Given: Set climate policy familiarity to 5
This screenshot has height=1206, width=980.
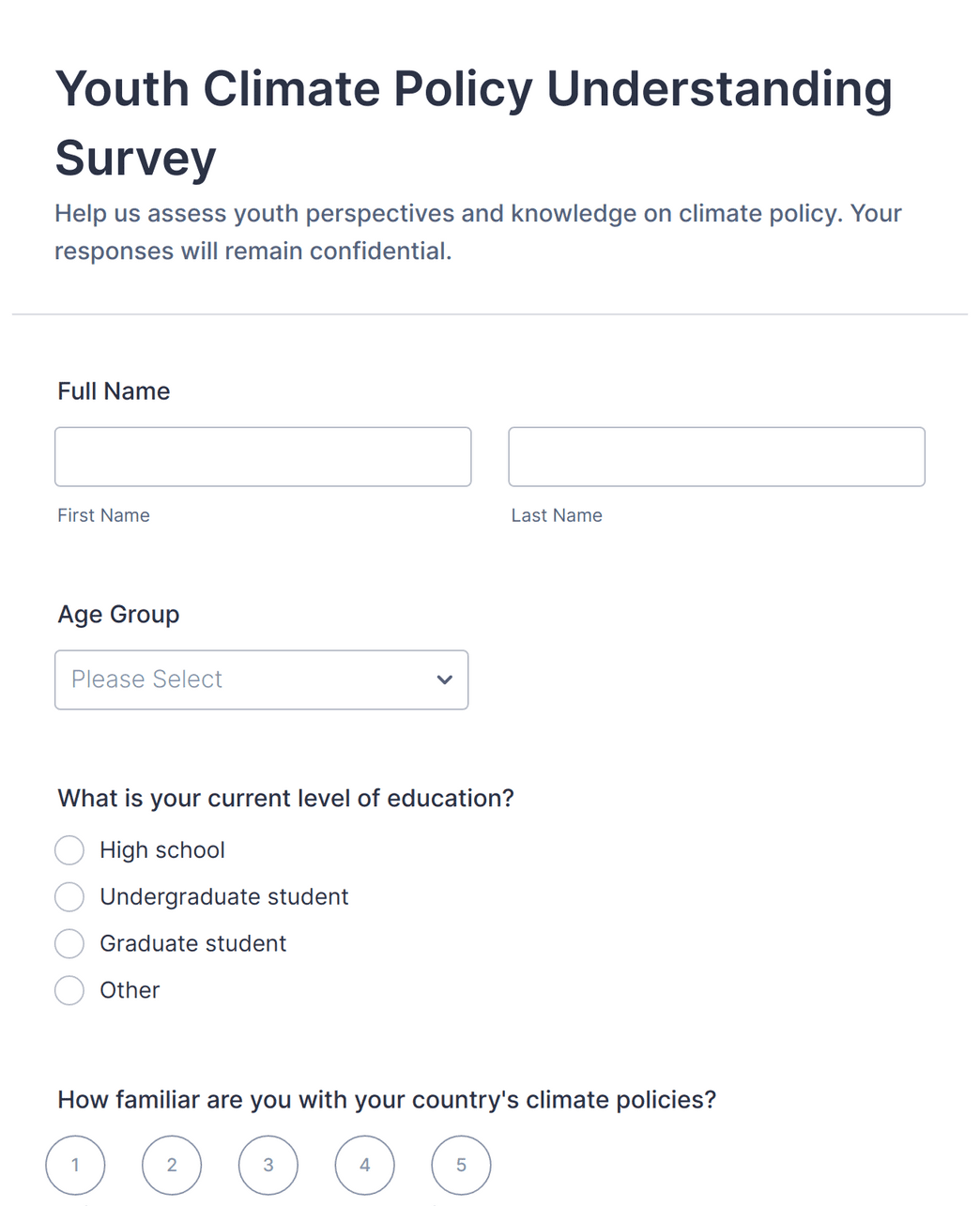Looking at the screenshot, I should pyautogui.click(x=461, y=1165).
